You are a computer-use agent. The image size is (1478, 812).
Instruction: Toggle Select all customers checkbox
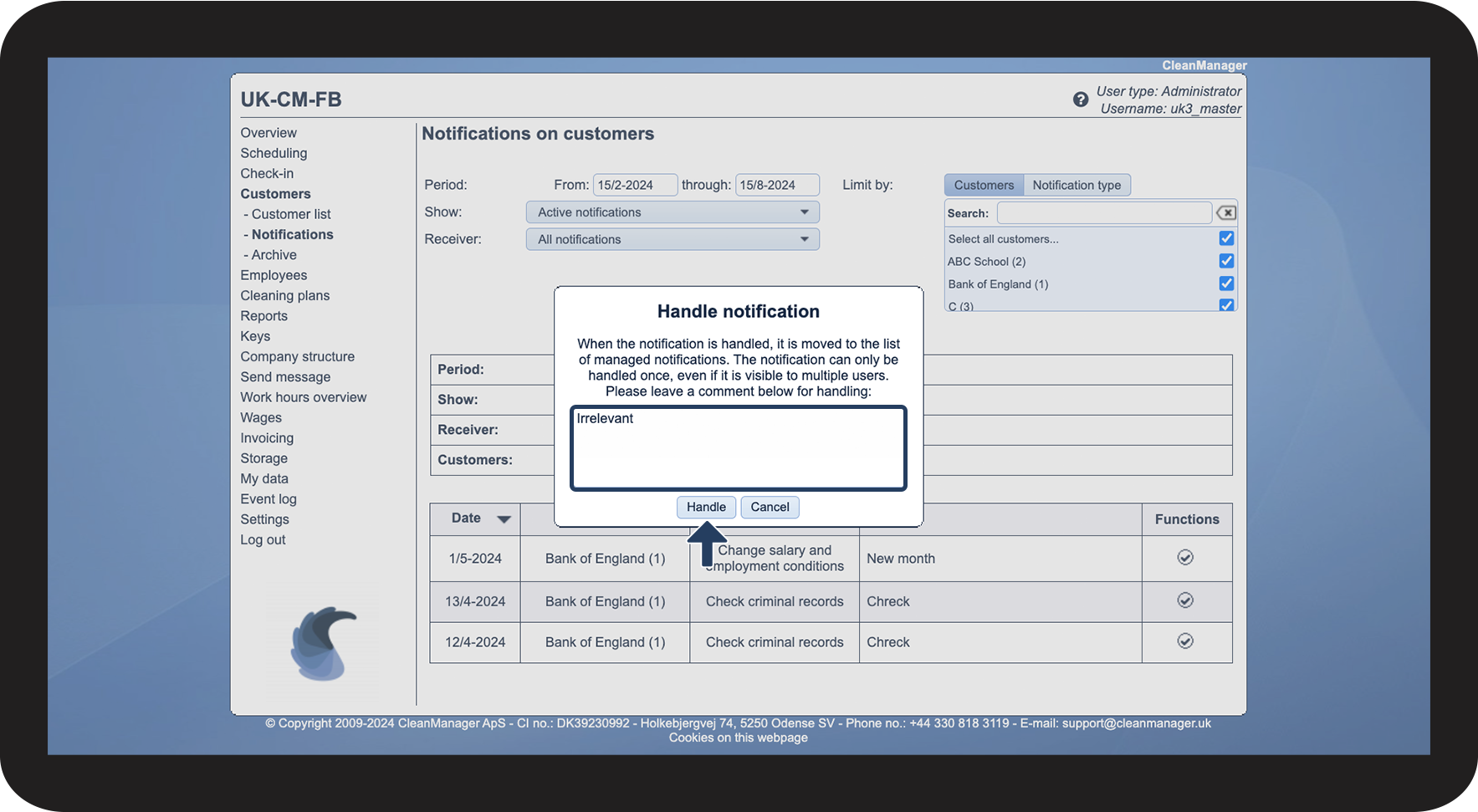point(1226,238)
